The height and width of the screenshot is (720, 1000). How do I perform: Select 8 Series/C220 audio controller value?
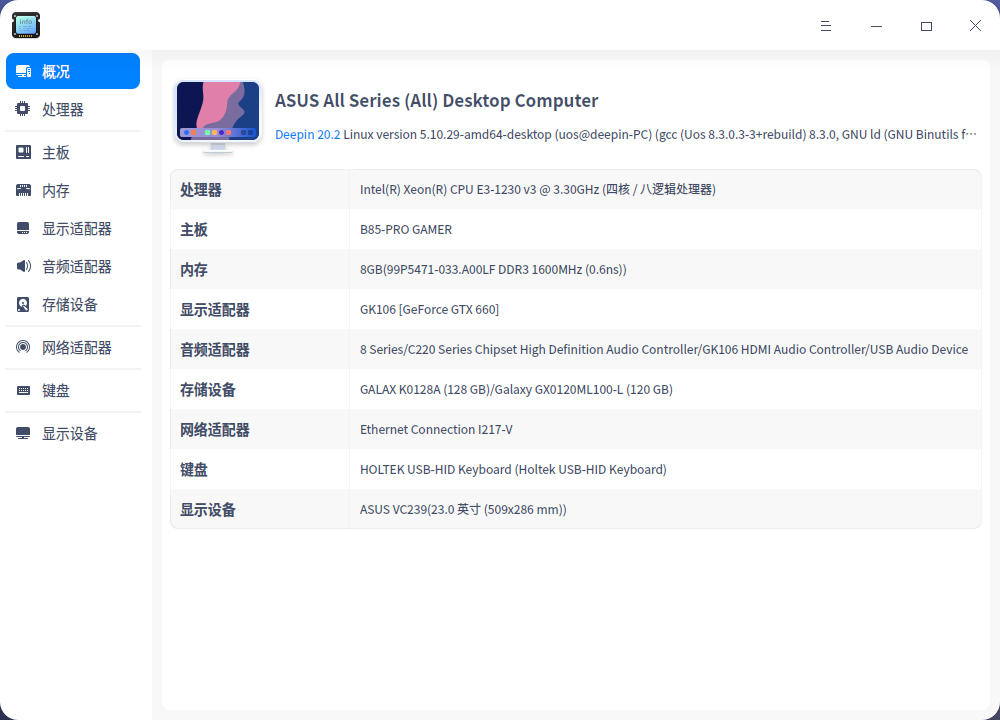point(664,349)
